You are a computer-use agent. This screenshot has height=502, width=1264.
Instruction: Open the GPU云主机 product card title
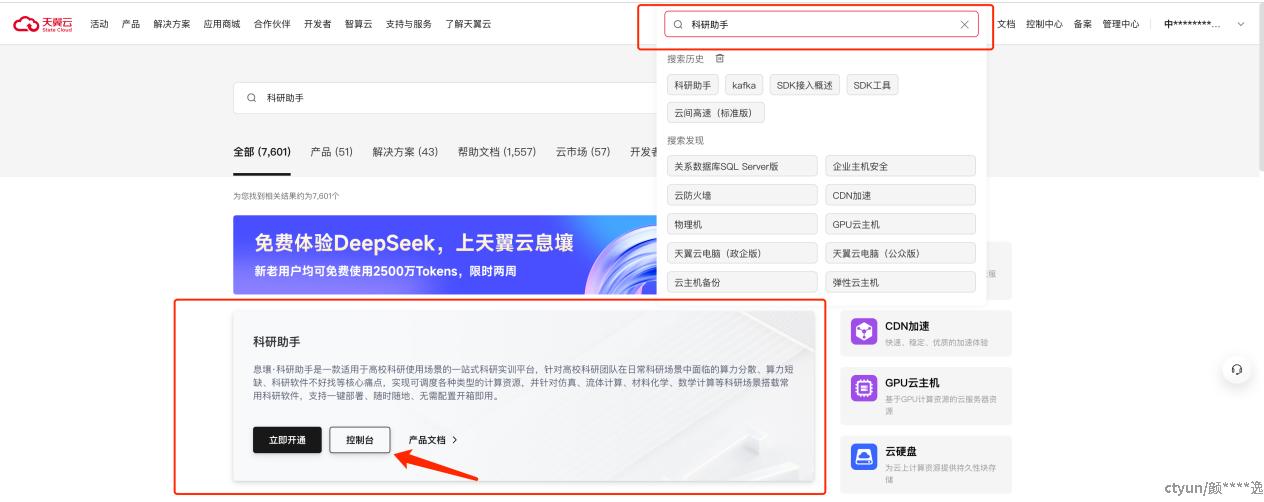912,383
